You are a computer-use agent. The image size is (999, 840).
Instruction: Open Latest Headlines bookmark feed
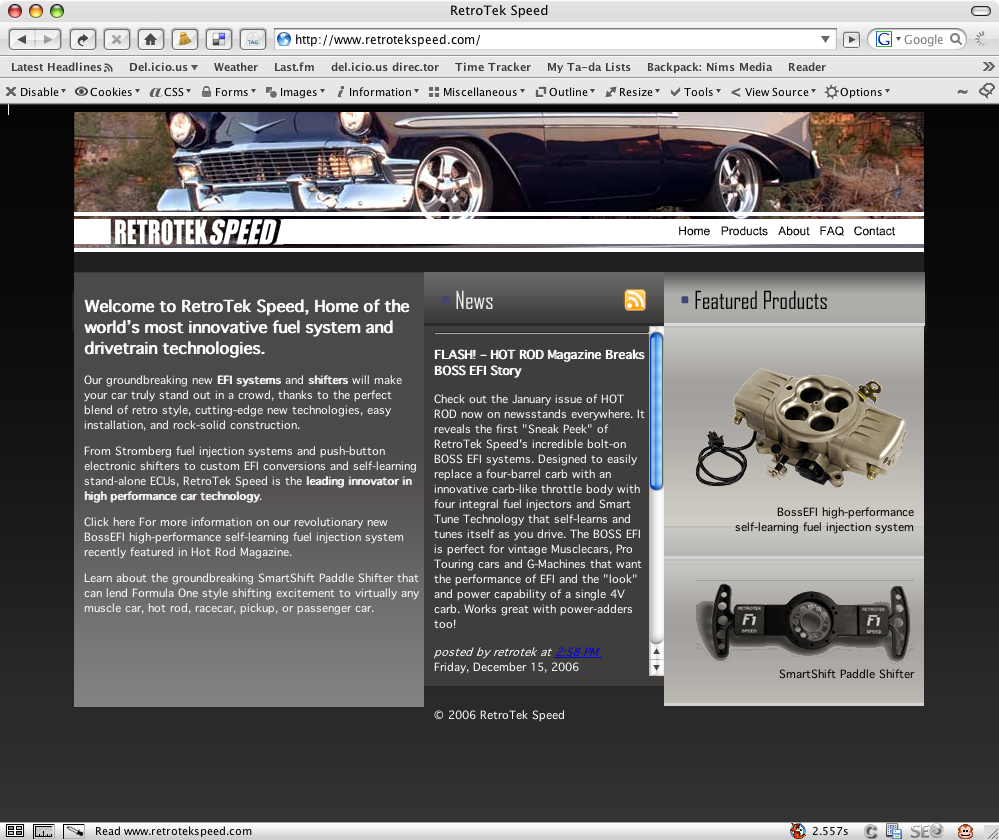point(62,67)
